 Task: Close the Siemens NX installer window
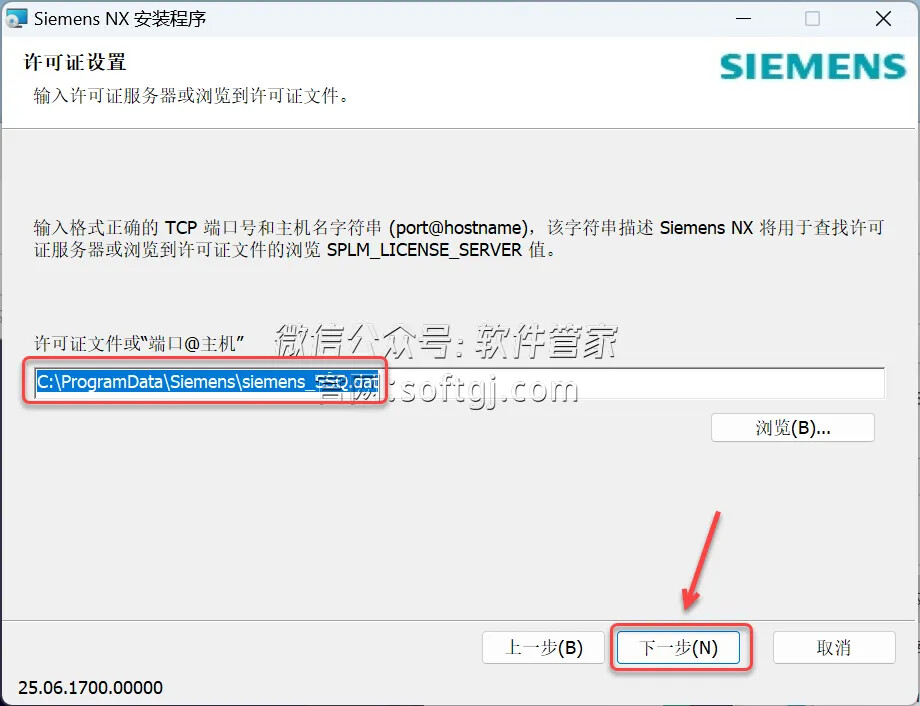[883, 19]
